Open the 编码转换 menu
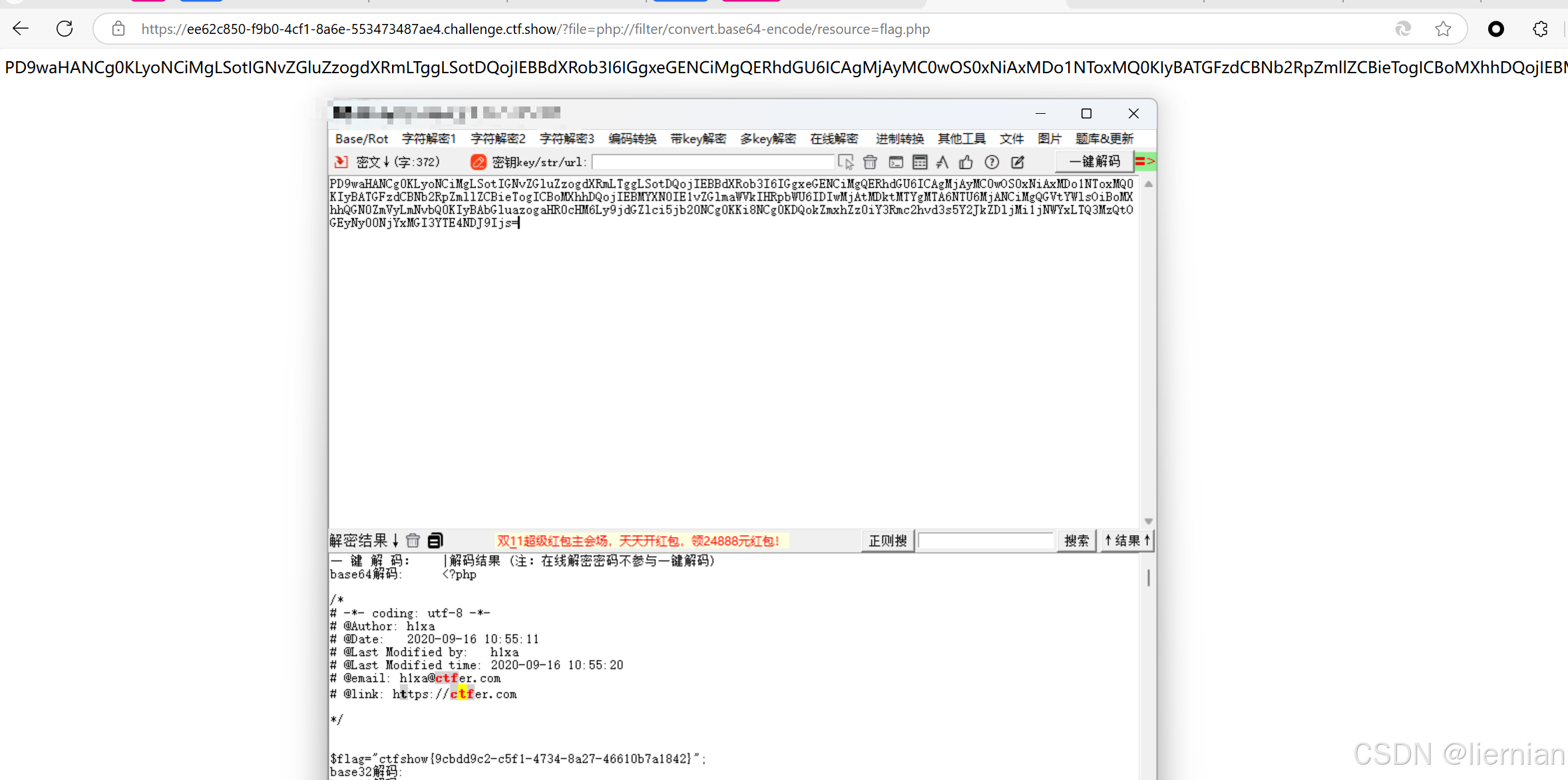 click(632, 138)
